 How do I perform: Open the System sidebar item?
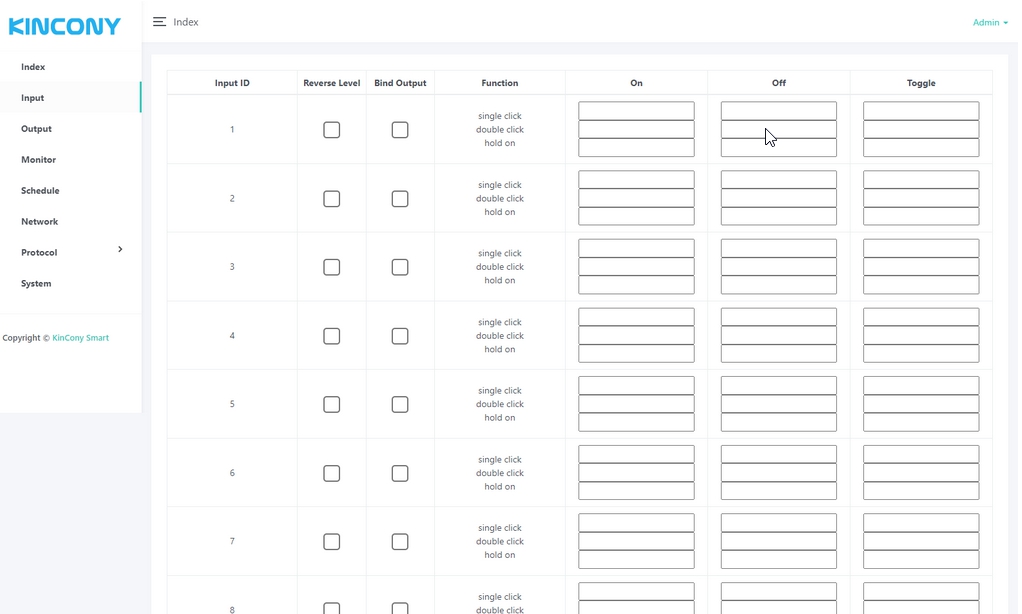tap(36, 284)
